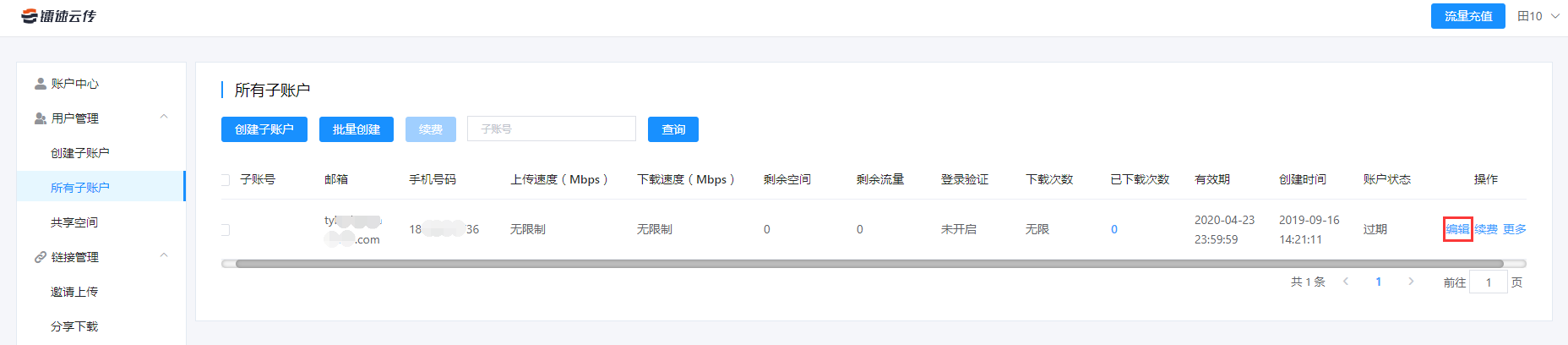Click the table horizontal scrollbar

(868, 264)
